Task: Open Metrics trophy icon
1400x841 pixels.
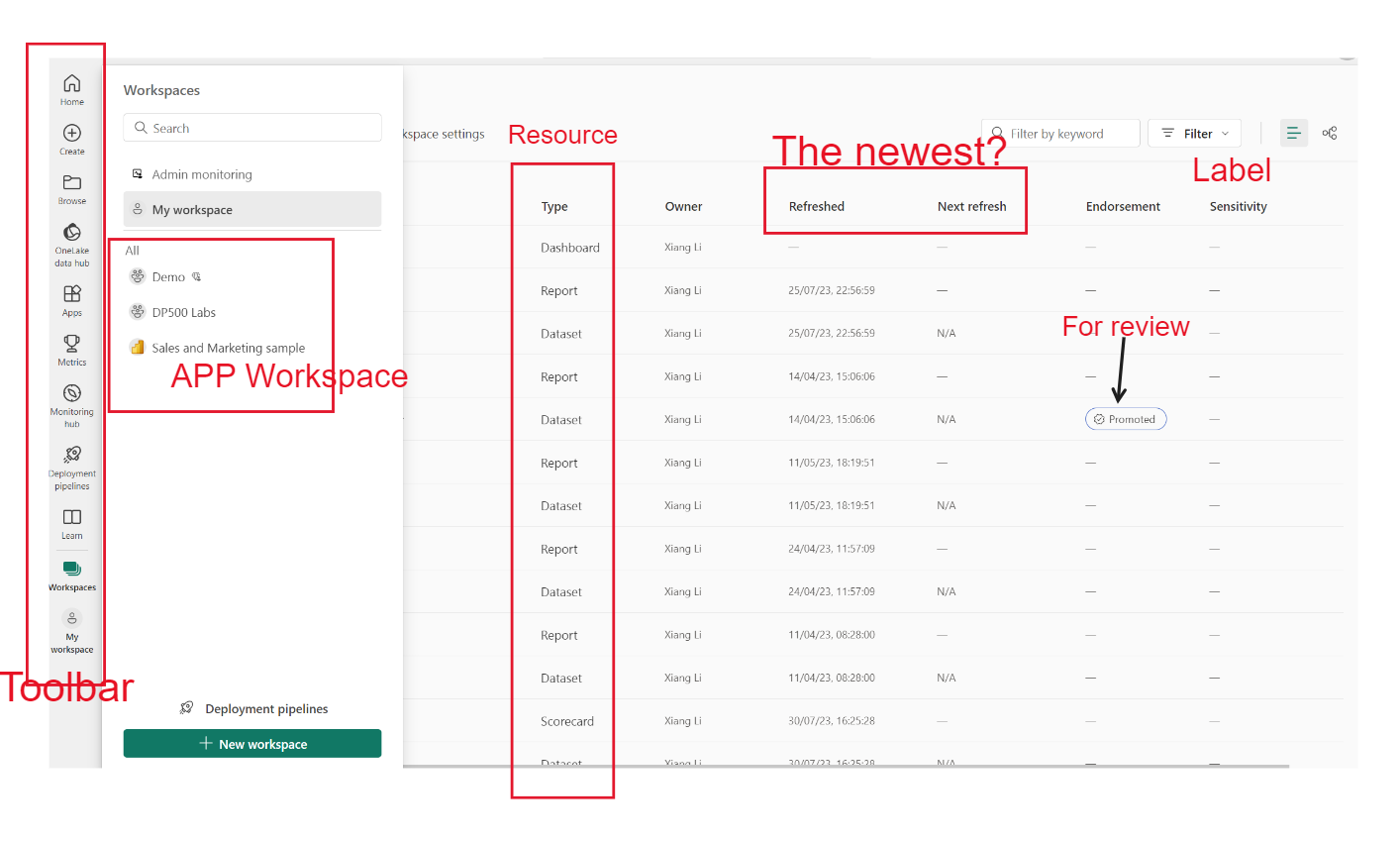Action: tap(72, 349)
